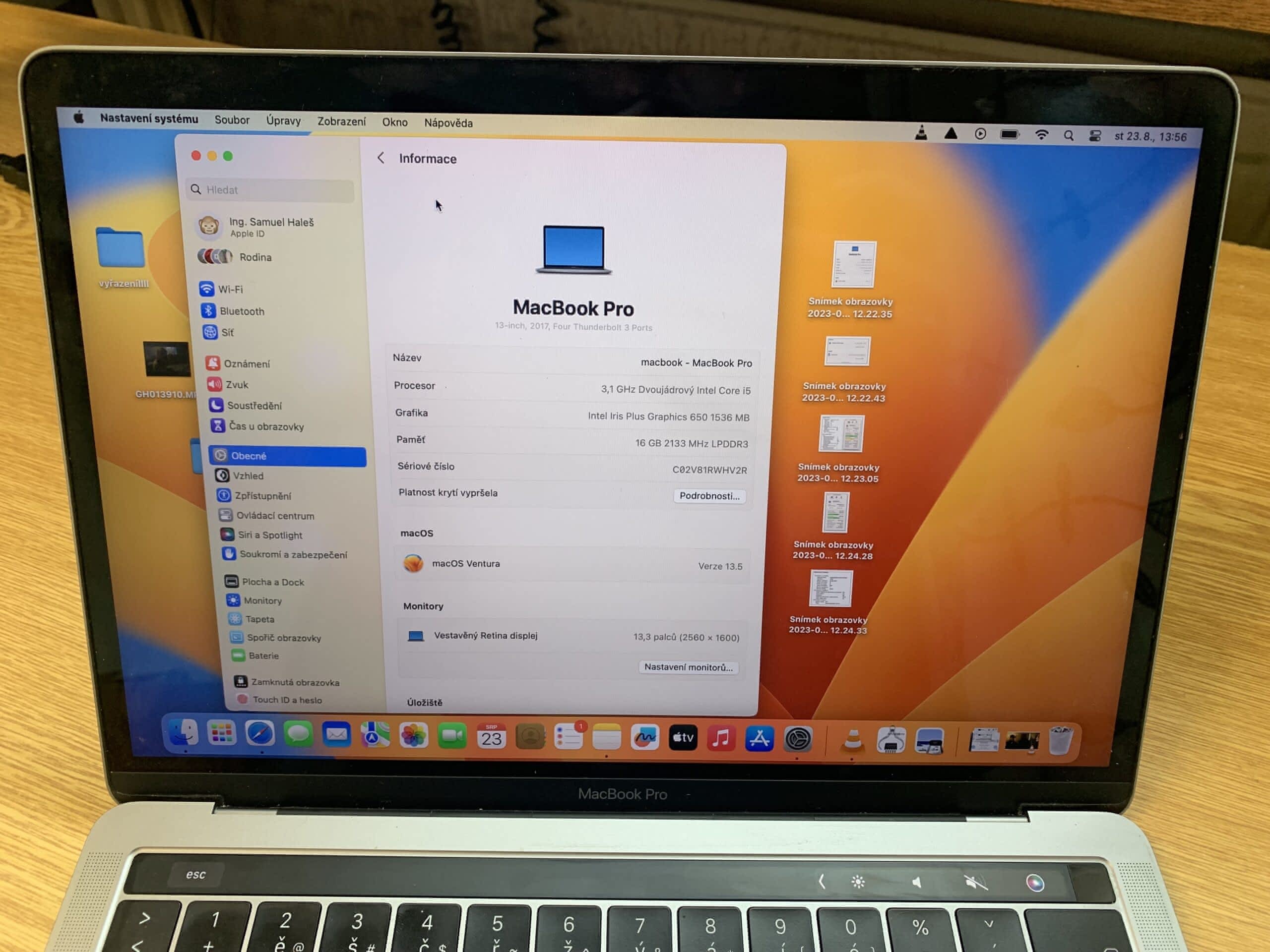Click Nastavení monitorů… button
The height and width of the screenshot is (952, 1270).
pyautogui.click(x=688, y=667)
